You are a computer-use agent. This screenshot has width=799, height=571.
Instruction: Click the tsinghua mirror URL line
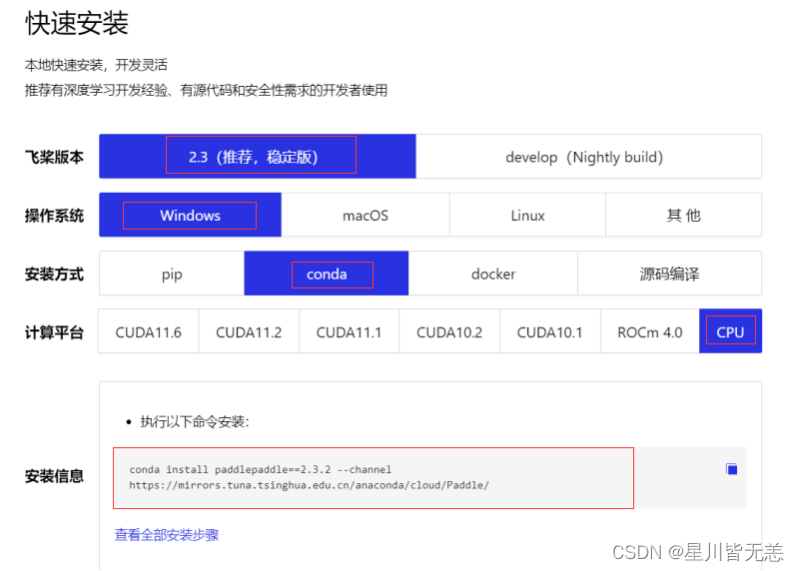tap(309, 485)
